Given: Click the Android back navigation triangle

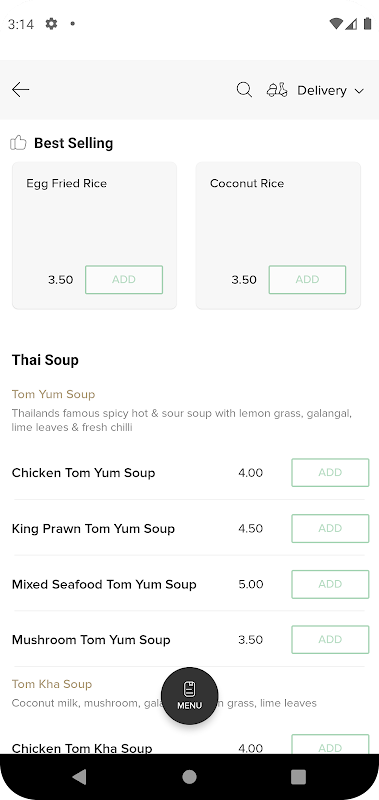Looking at the screenshot, I should pyautogui.click(x=80, y=777).
